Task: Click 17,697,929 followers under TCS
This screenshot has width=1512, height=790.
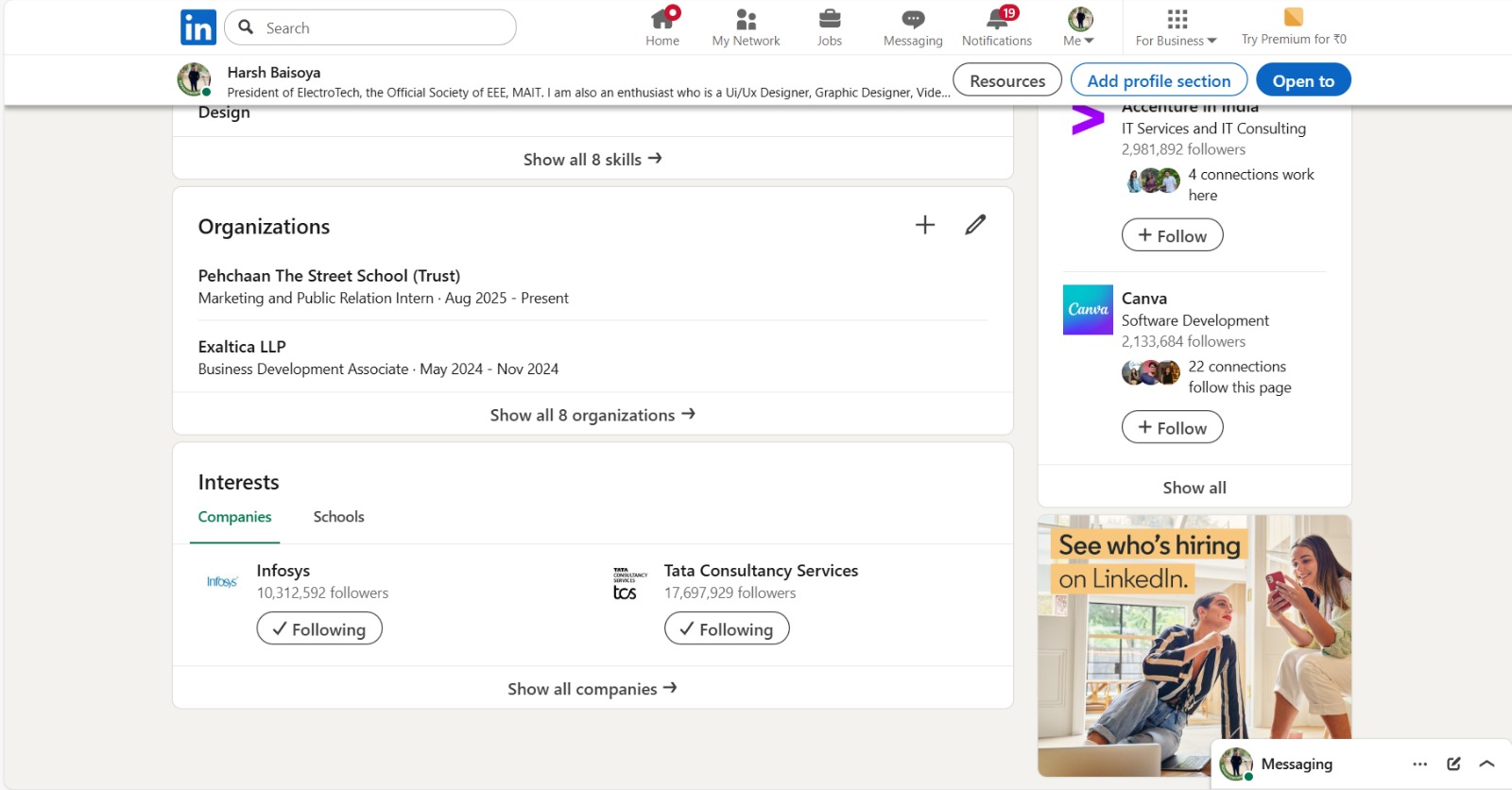Action: coord(730,592)
